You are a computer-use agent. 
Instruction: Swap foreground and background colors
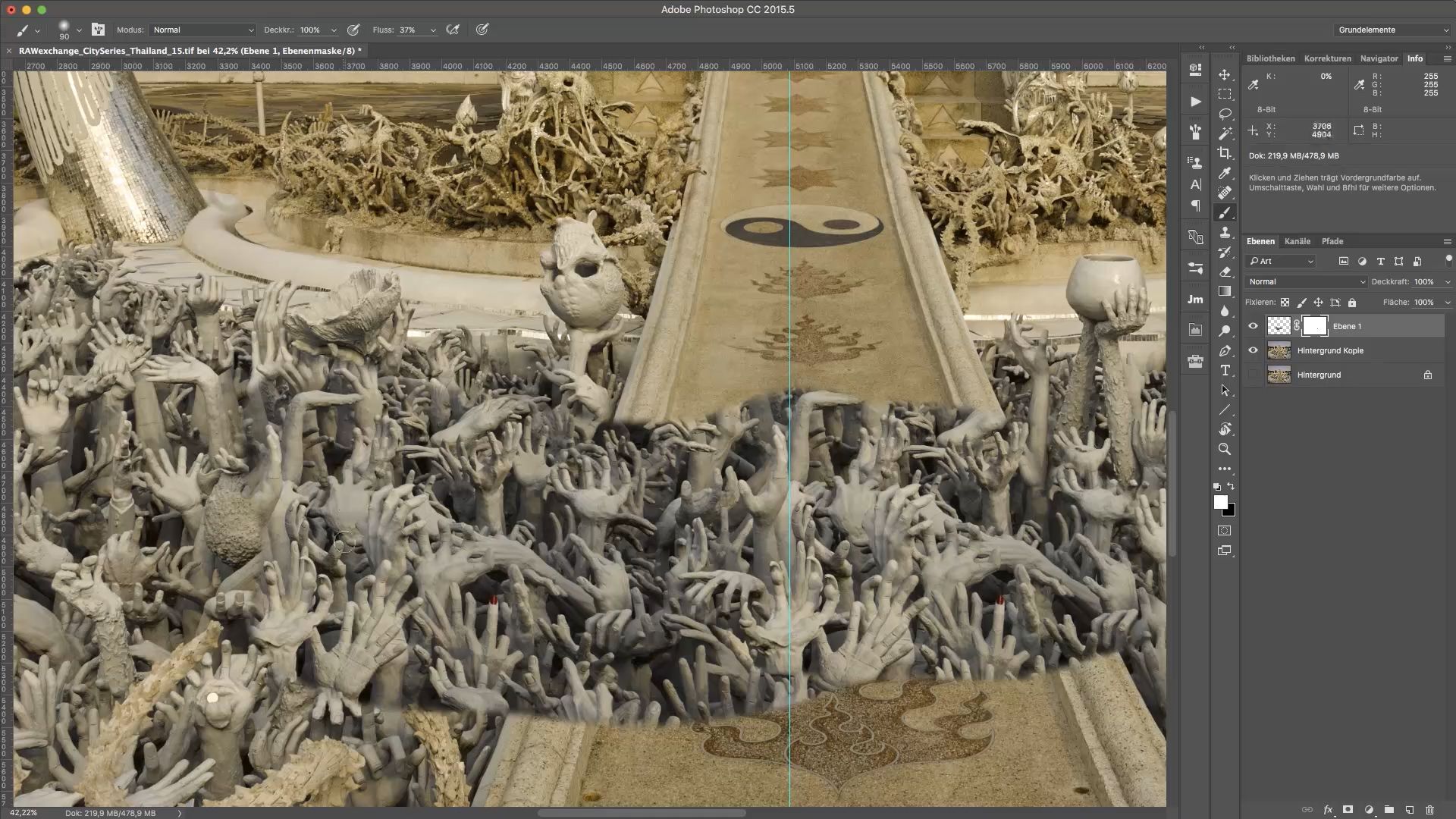[1232, 486]
